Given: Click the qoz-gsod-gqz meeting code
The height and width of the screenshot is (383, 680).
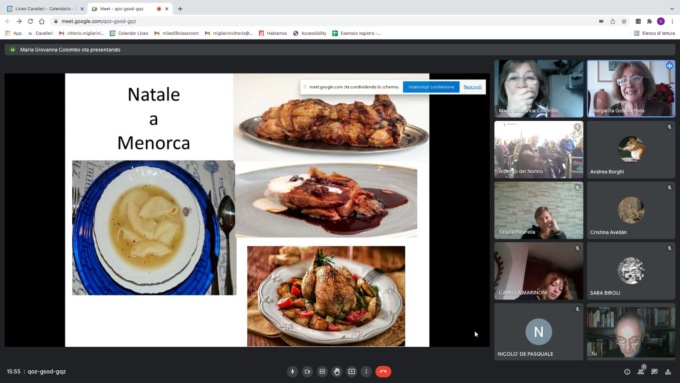Looking at the screenshot, I should [46, 372].
